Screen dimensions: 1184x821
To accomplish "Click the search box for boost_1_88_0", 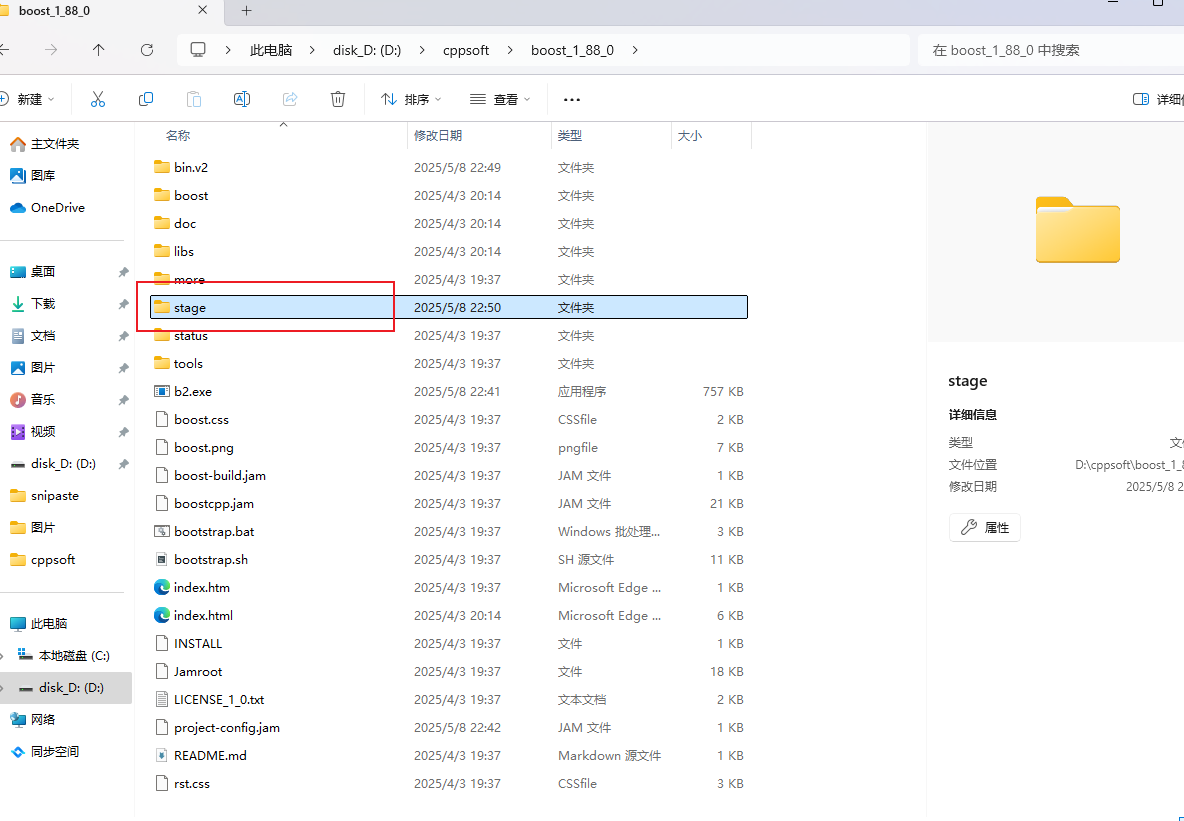I will pos(1050,49).
